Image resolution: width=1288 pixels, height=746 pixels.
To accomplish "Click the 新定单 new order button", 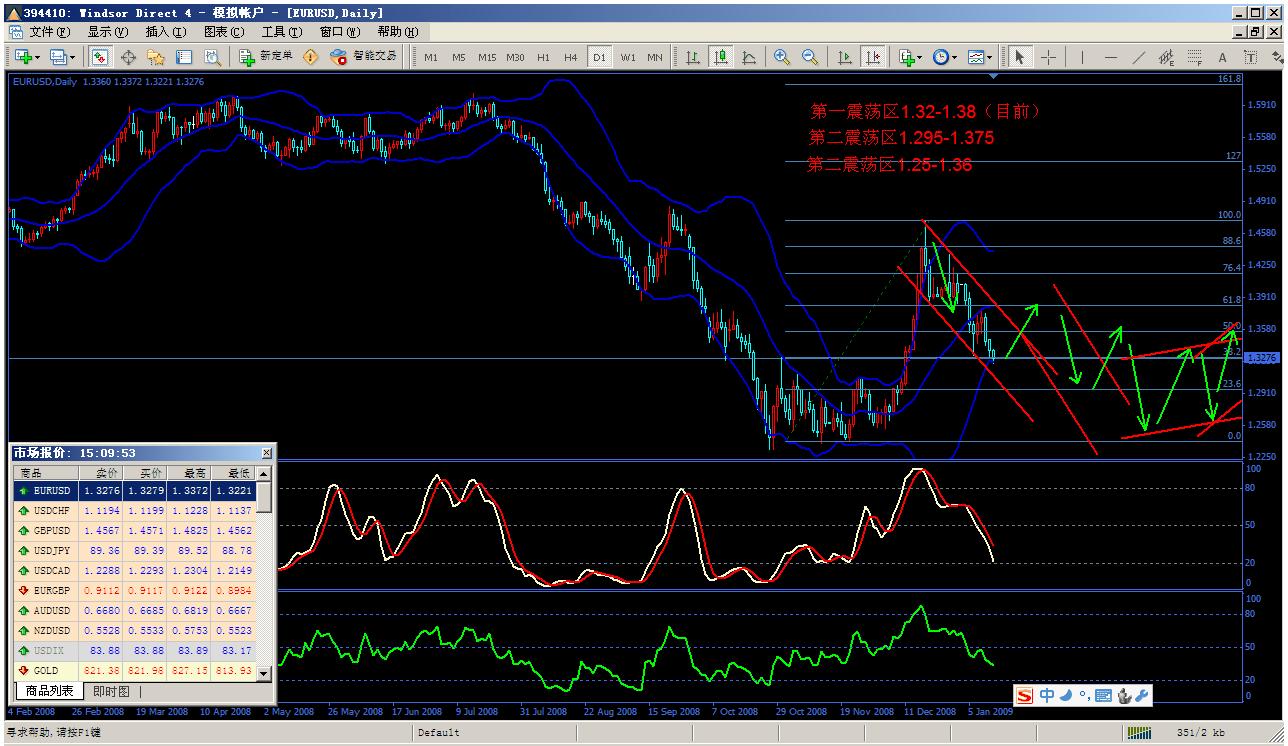I will point(266,57).
